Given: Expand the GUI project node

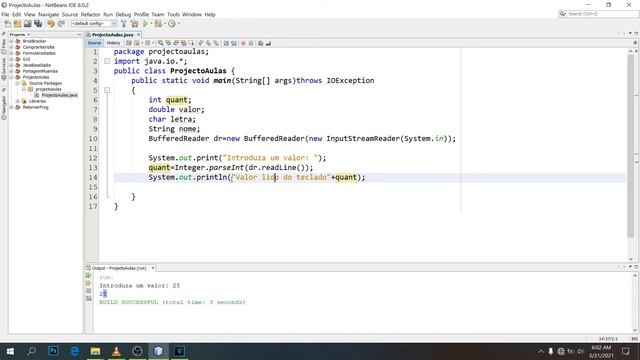Looking at the screenshot, I should tap(11, 59).
